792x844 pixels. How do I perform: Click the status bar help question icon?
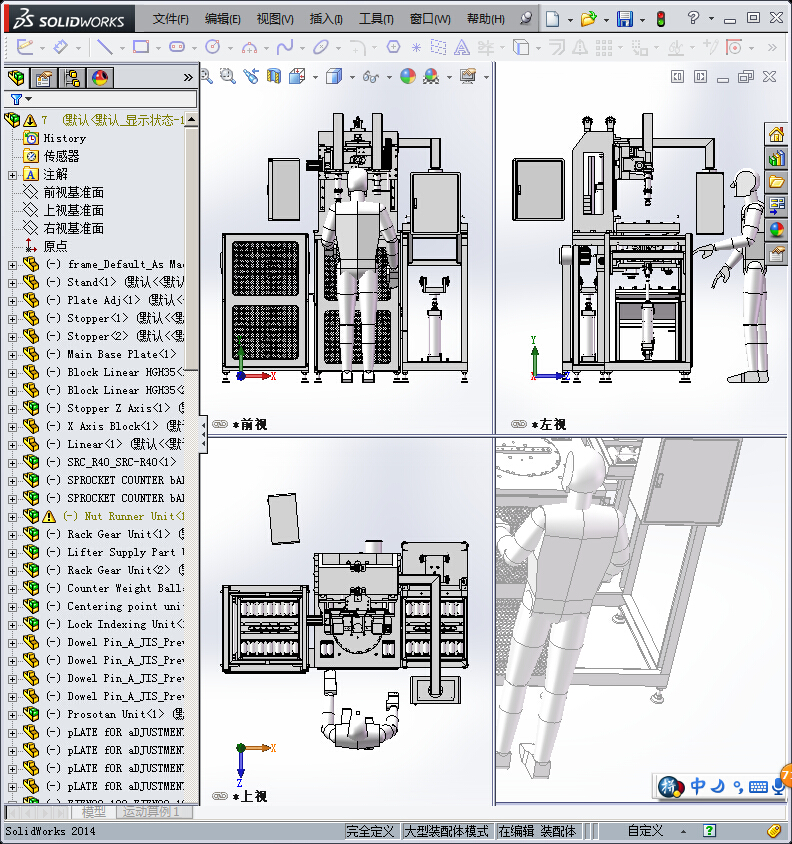coord(710,831)
